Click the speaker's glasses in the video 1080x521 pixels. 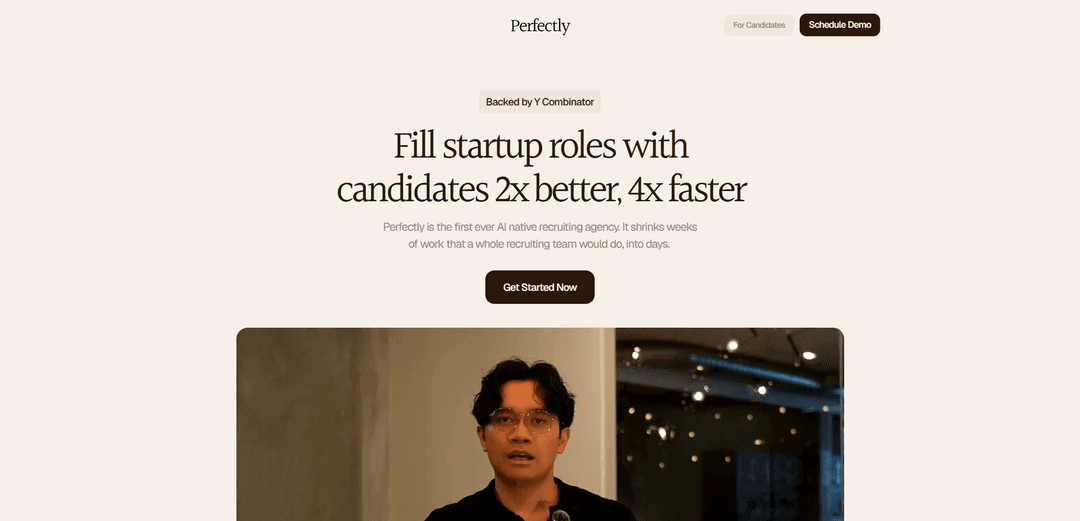524,421
